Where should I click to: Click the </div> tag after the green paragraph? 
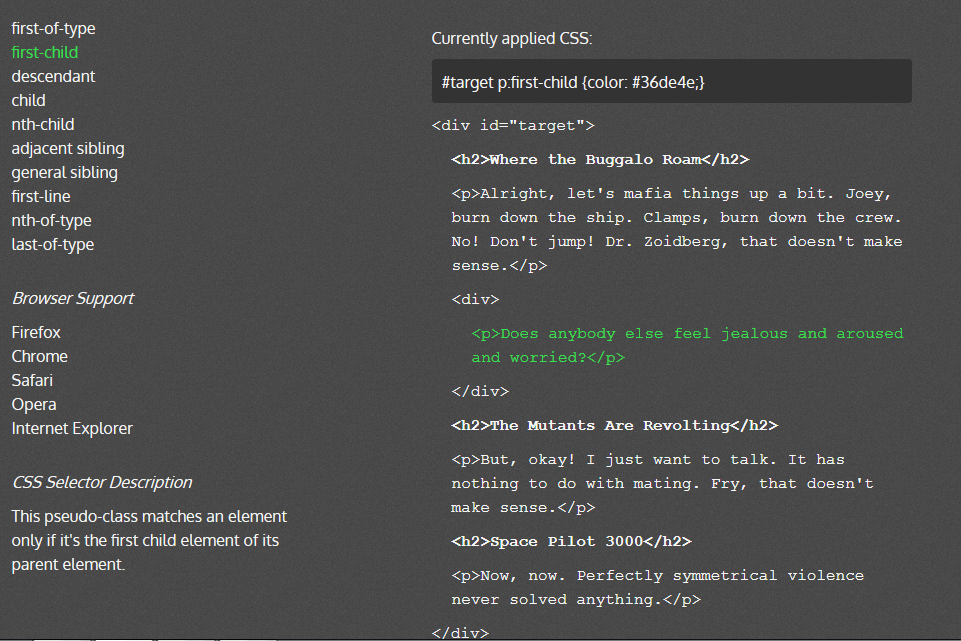click(480, 392)
